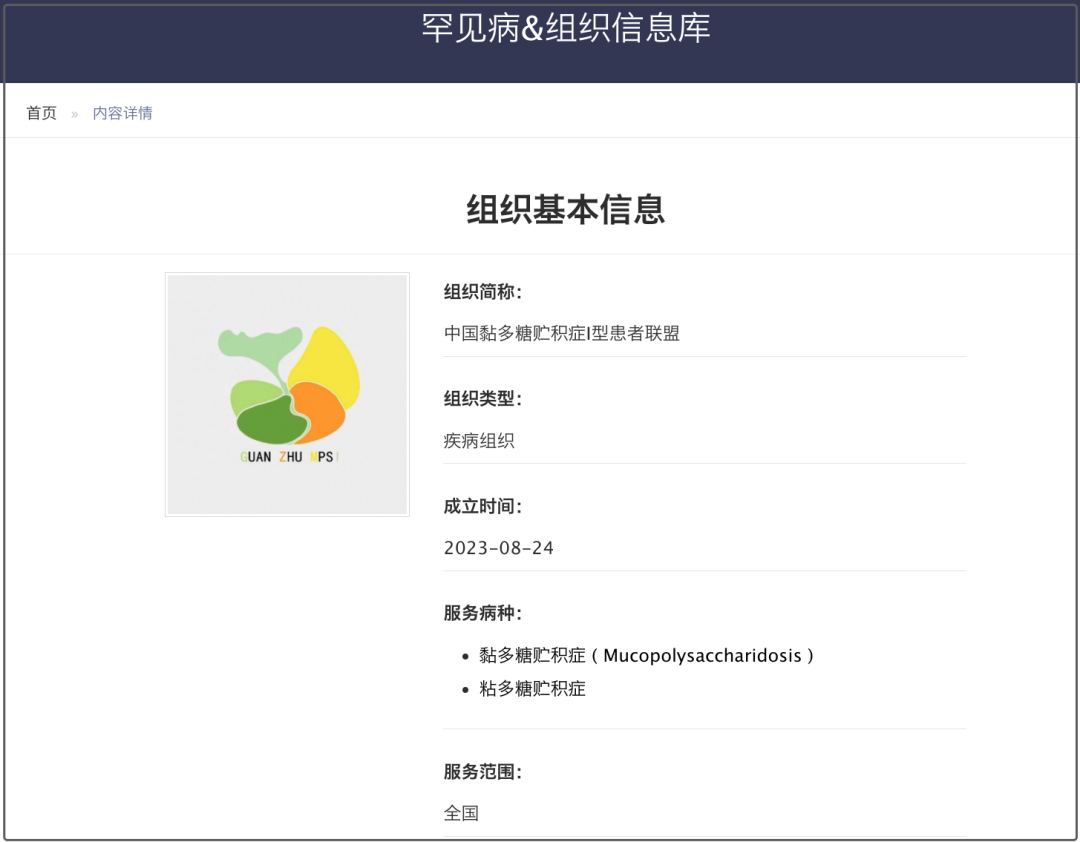Select the 粘多糖贮积症 list item

pyautogui.click(x=532, y=689)
